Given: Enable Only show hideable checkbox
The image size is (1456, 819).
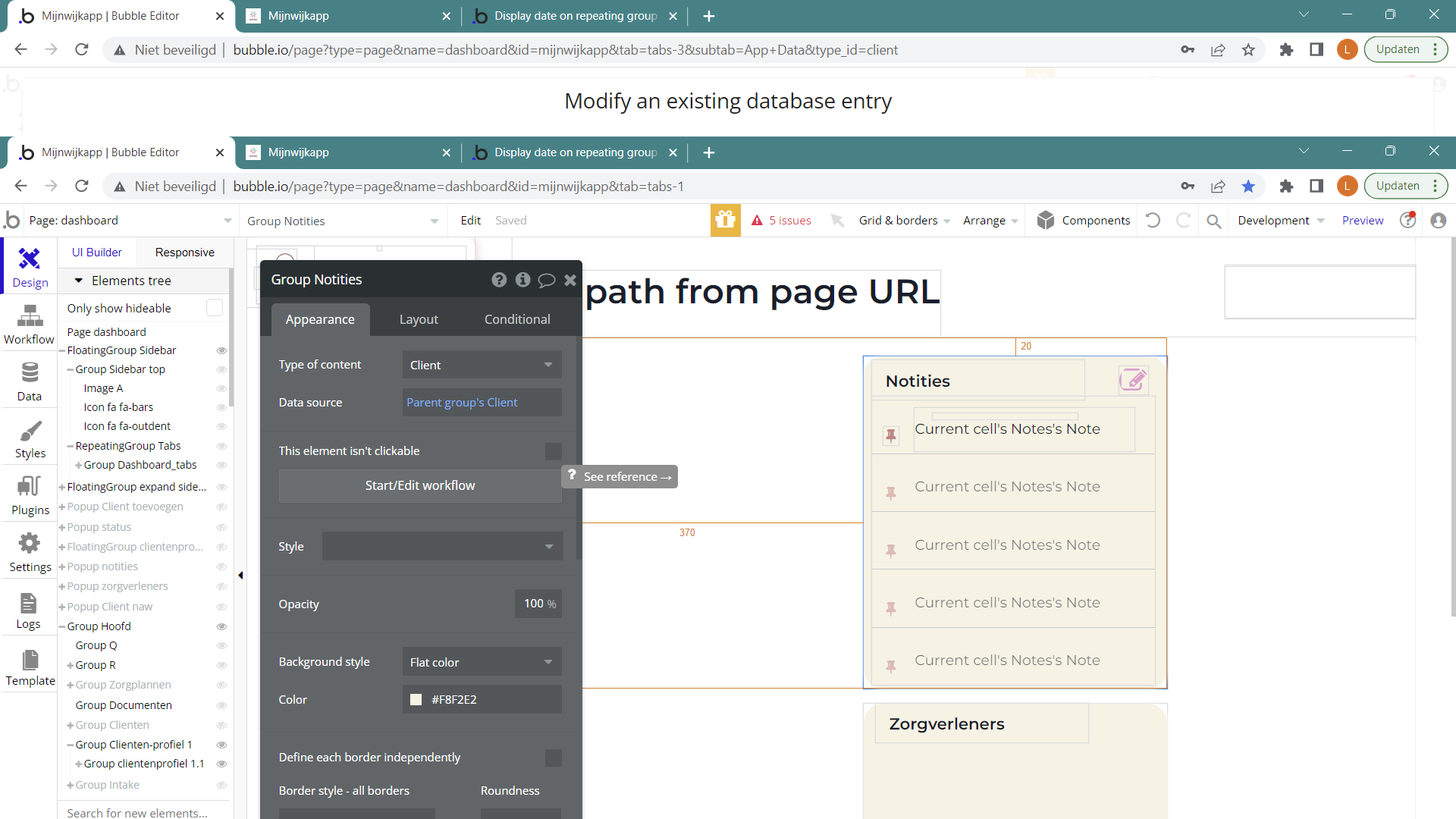Looking at the screenshot, I should 215,308.
